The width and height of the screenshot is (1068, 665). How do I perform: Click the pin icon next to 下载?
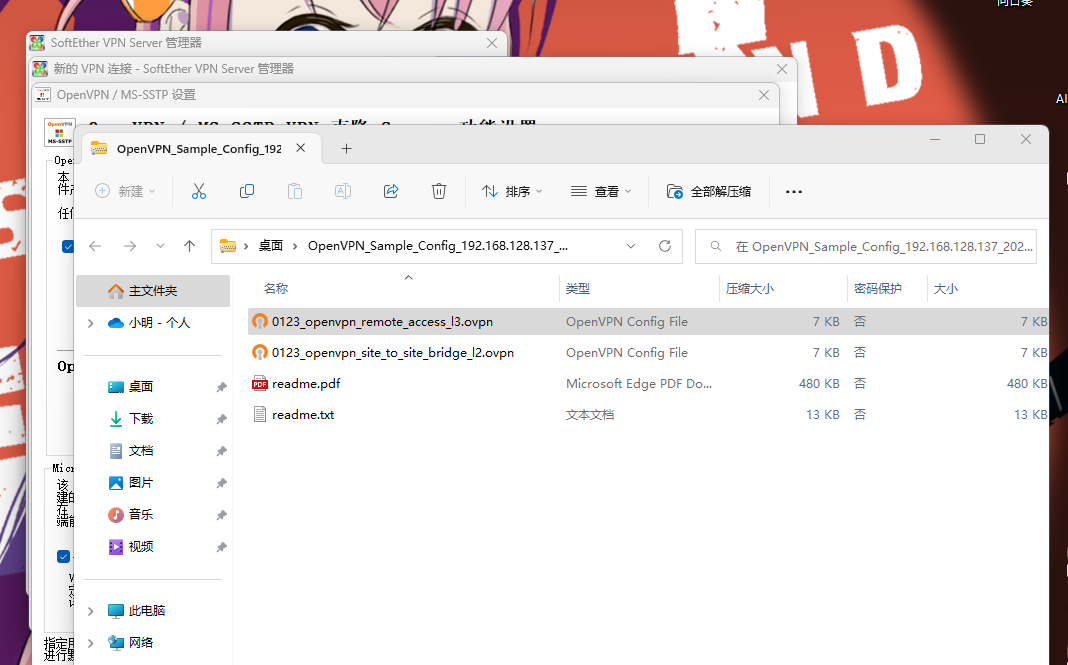pyautogui.click(x=221, y=419)
